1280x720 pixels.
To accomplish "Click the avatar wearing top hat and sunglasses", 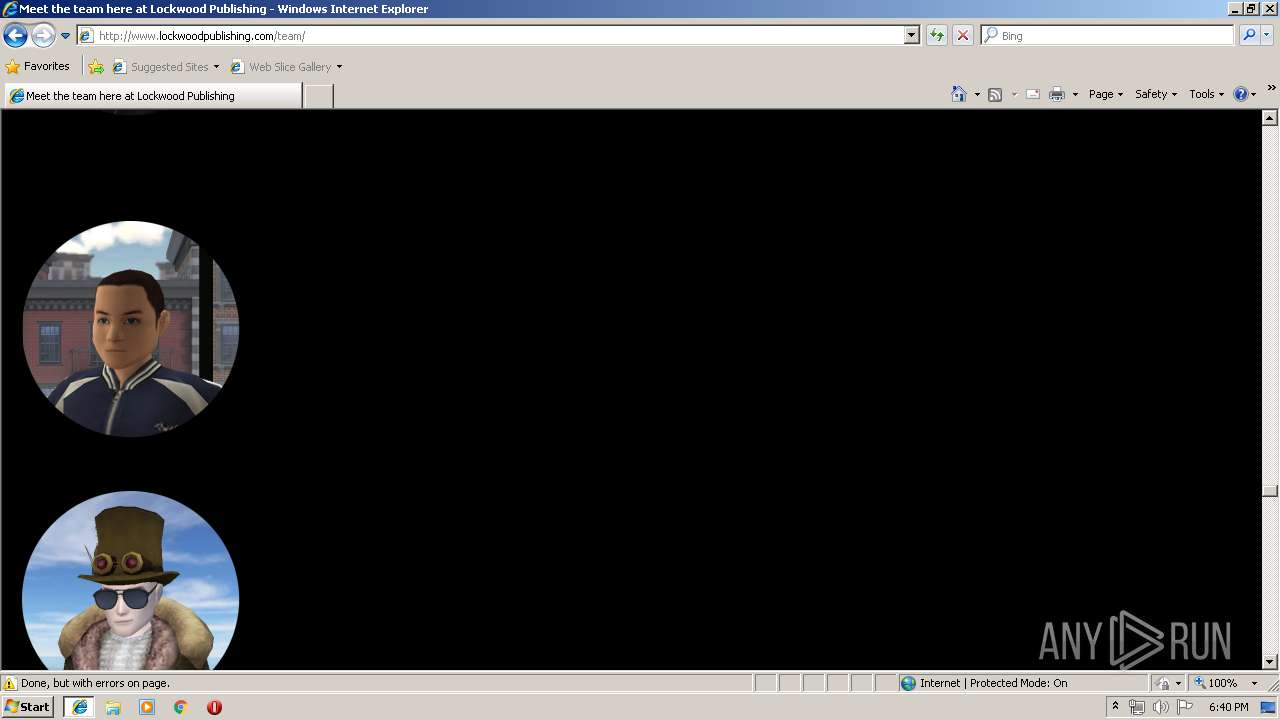I will [x=131, y=581].
